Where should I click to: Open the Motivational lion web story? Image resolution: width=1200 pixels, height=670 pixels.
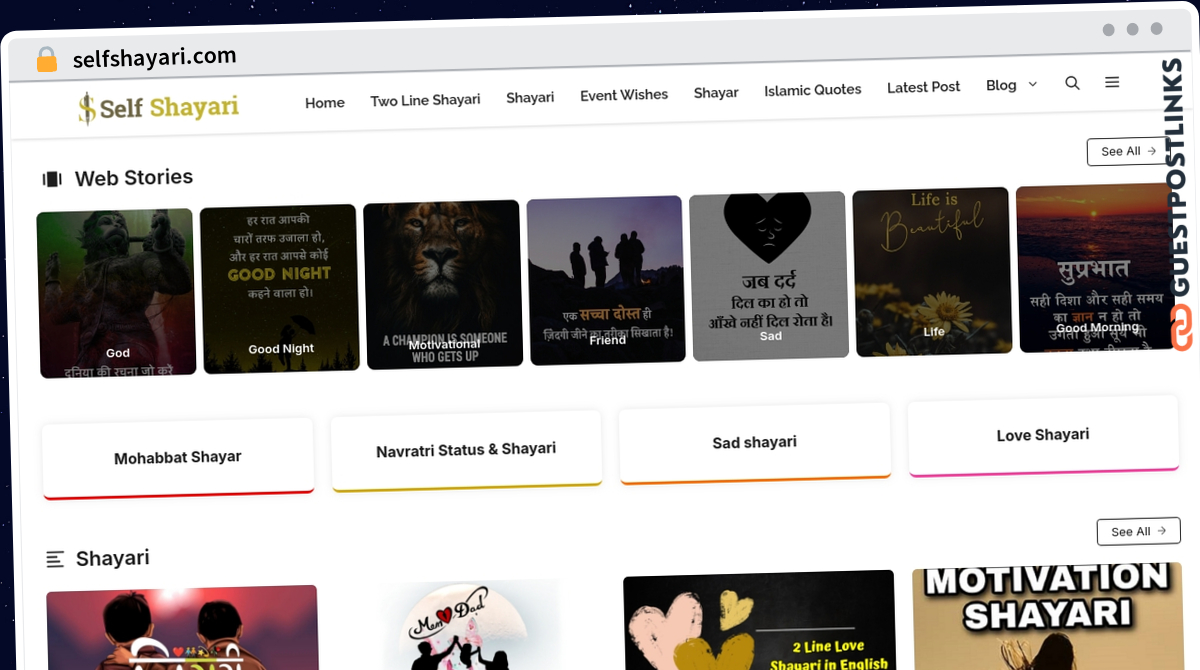pos(443,285)
